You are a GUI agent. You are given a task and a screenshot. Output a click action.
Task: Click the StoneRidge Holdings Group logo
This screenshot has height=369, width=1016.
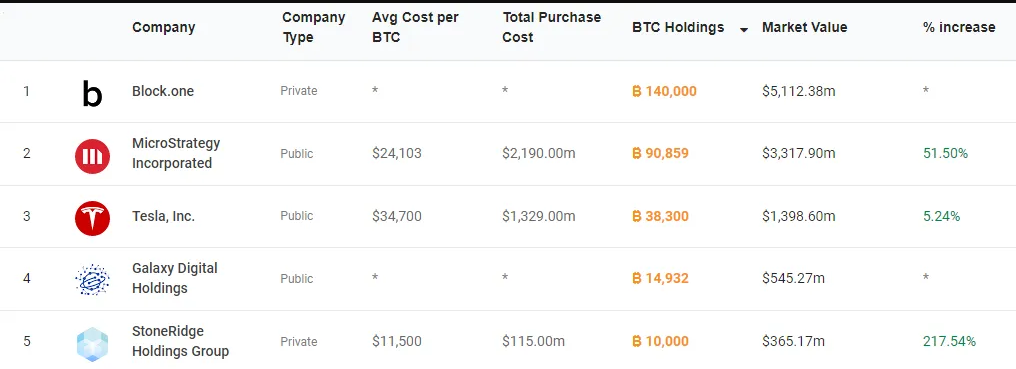point(92,343)
